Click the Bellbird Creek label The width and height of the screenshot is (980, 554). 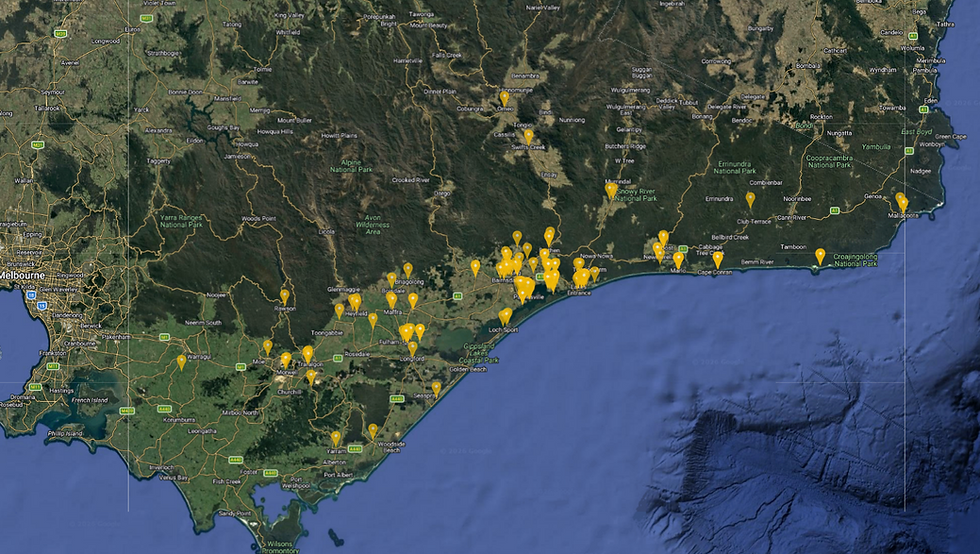[x=730, y=237]
